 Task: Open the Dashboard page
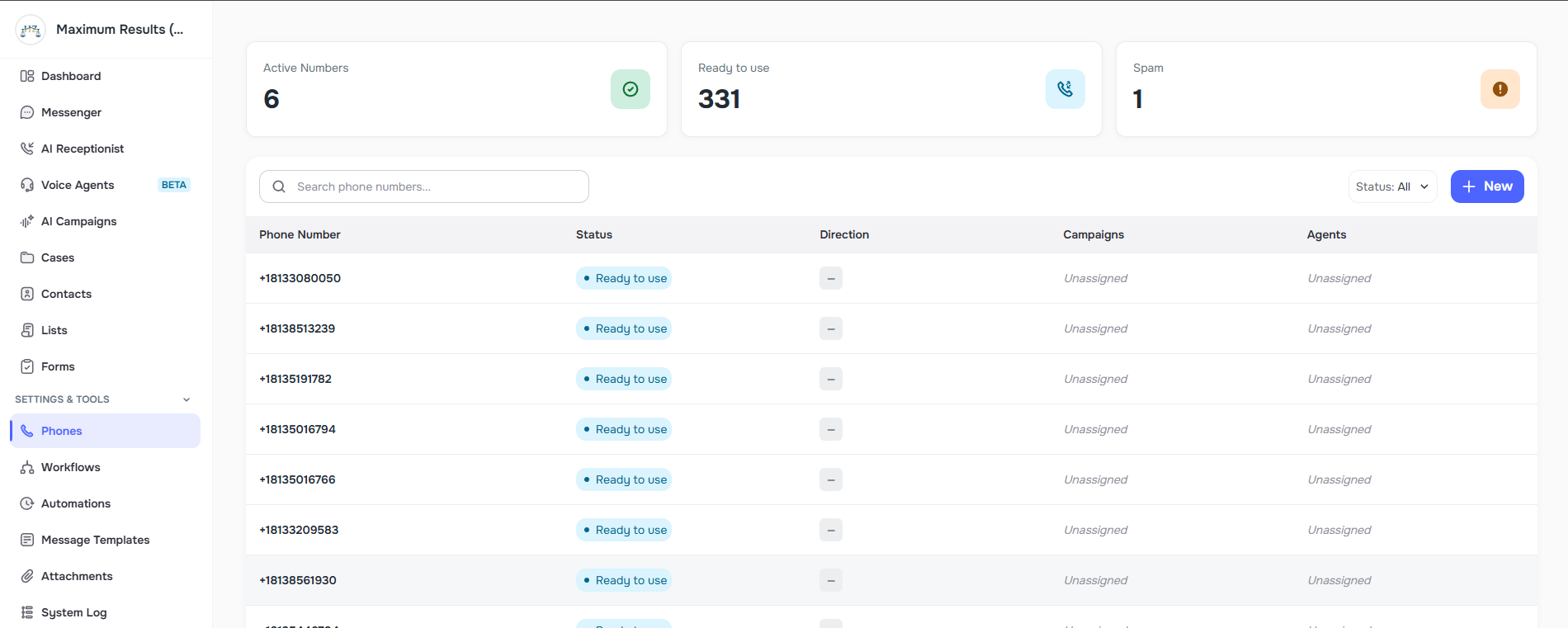[106, 76]
